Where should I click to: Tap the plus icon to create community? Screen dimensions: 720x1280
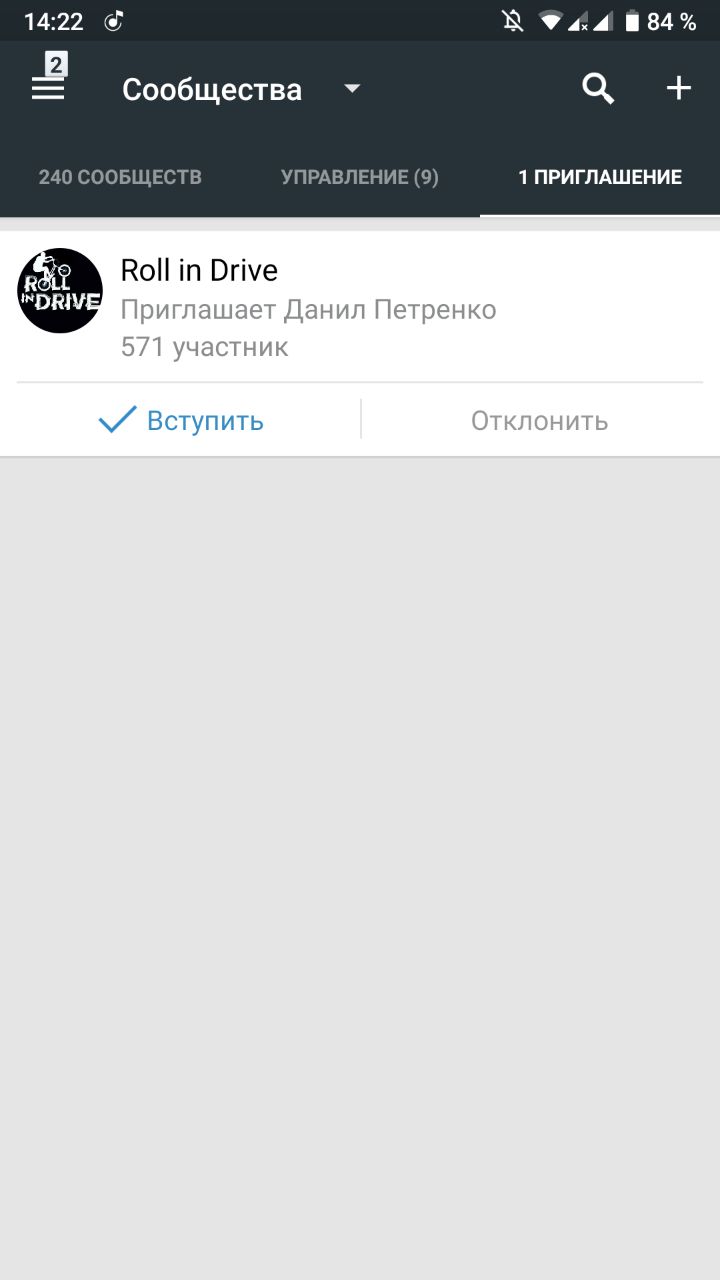(x=679, y=89)
